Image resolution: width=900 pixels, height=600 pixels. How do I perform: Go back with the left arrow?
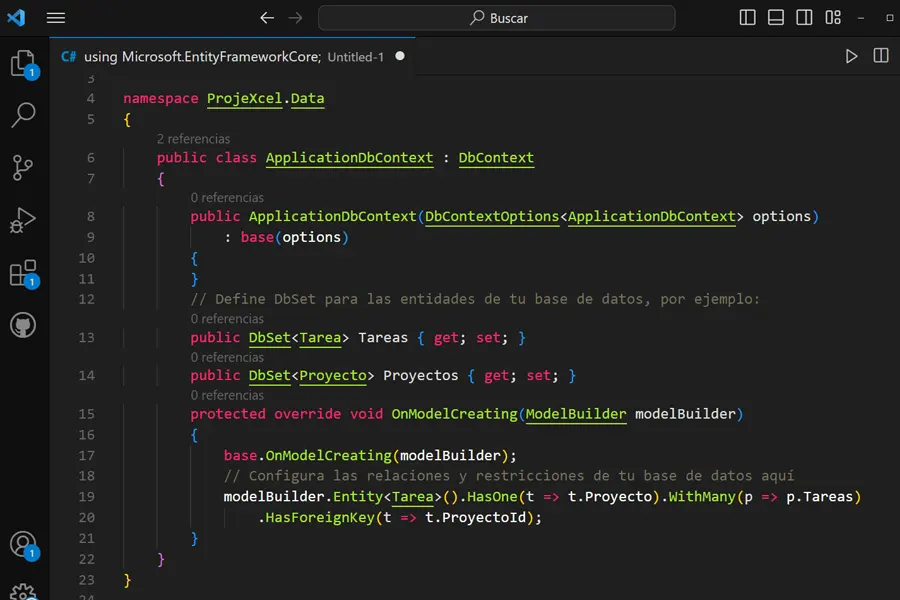(267, 18)
